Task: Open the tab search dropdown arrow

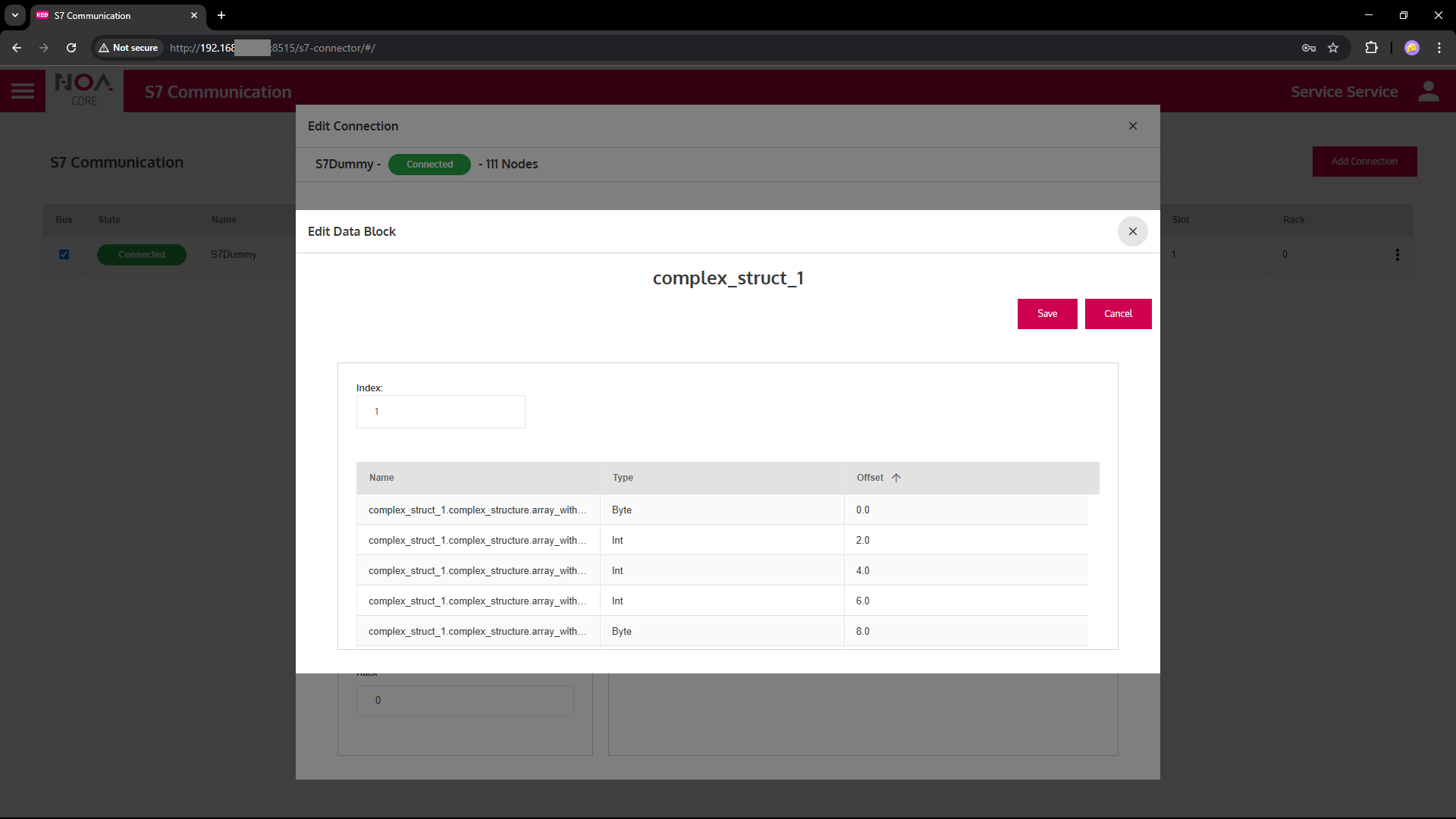Action: coord(15,15)
